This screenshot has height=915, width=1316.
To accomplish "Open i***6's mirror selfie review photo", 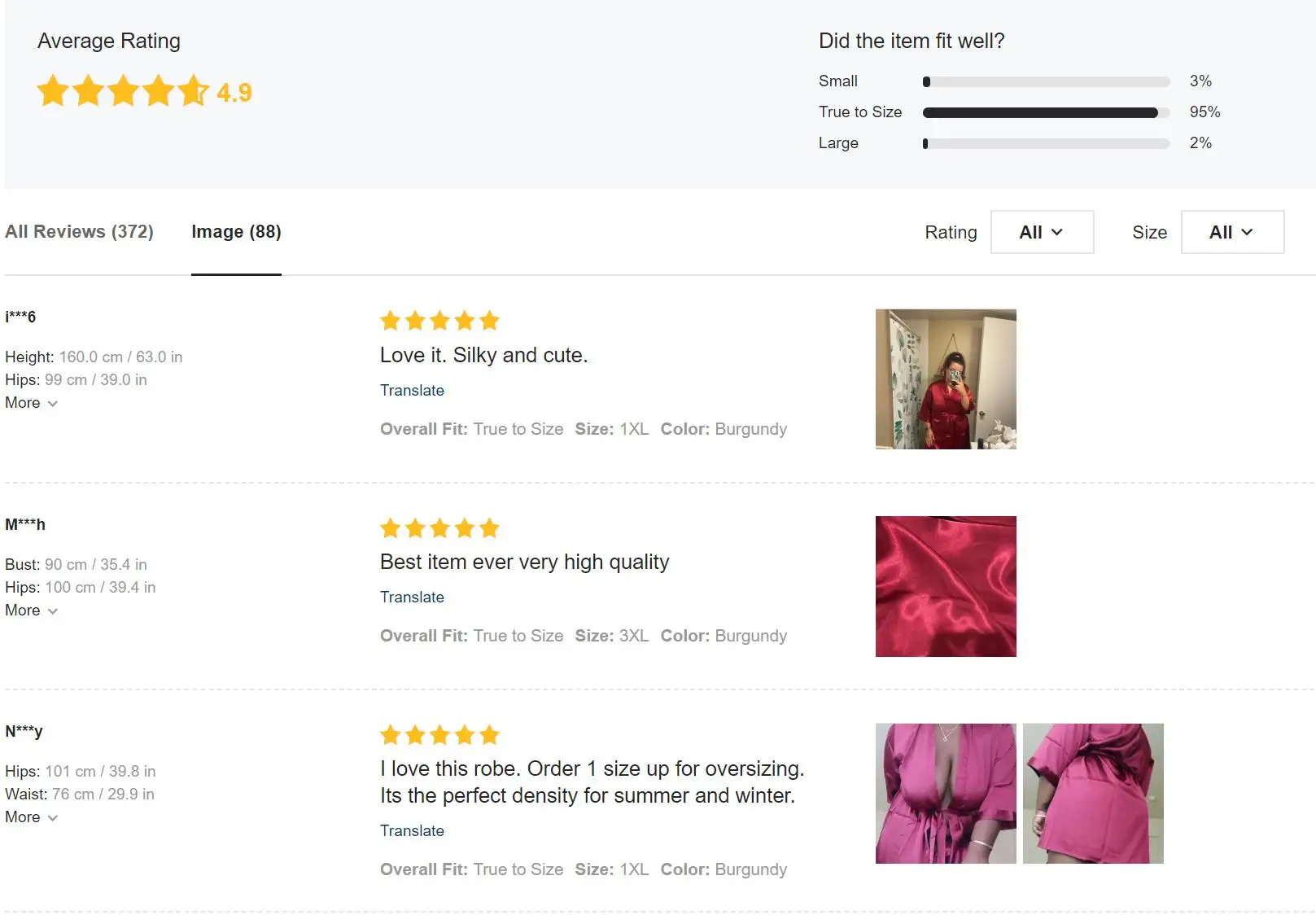I will pyautogui.click(x=946, y=379).
